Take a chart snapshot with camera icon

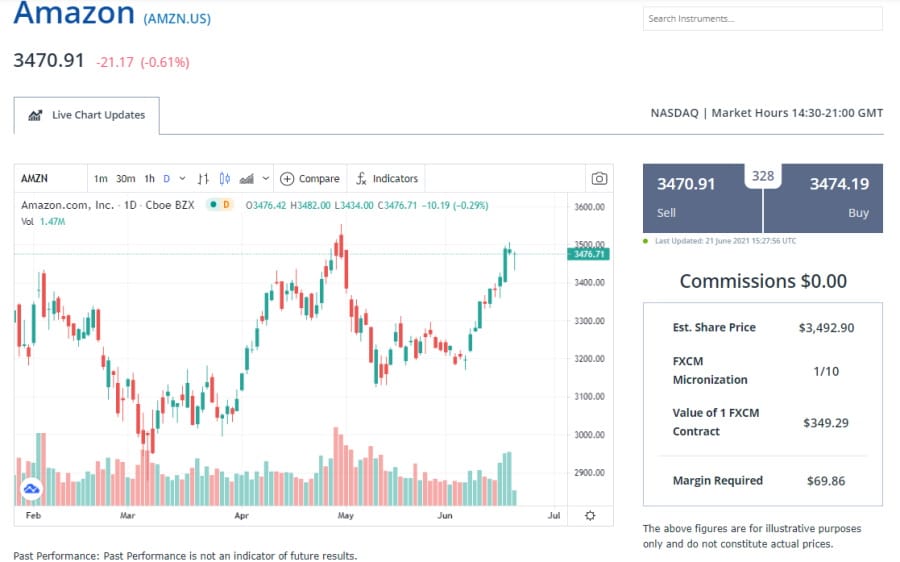599,179
